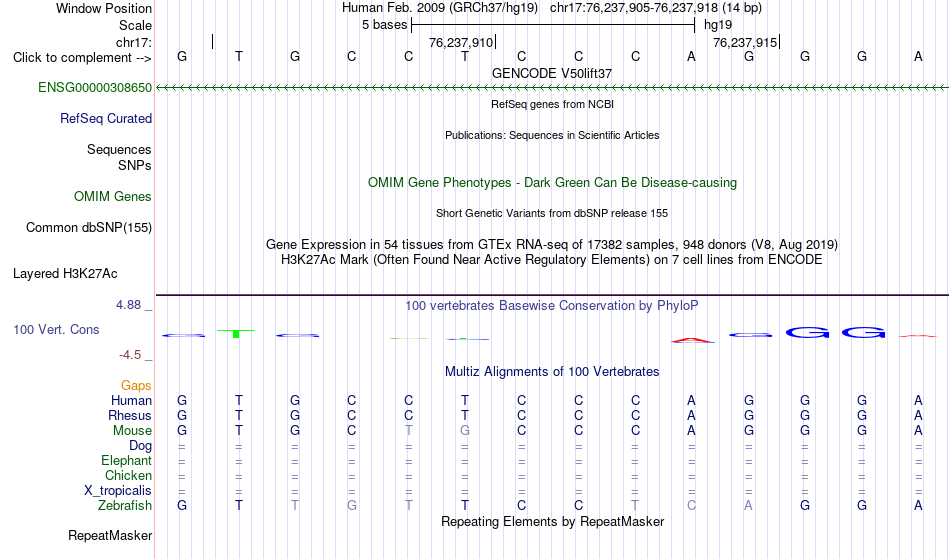Select the Mouse species row label

[x=132, y=431]
